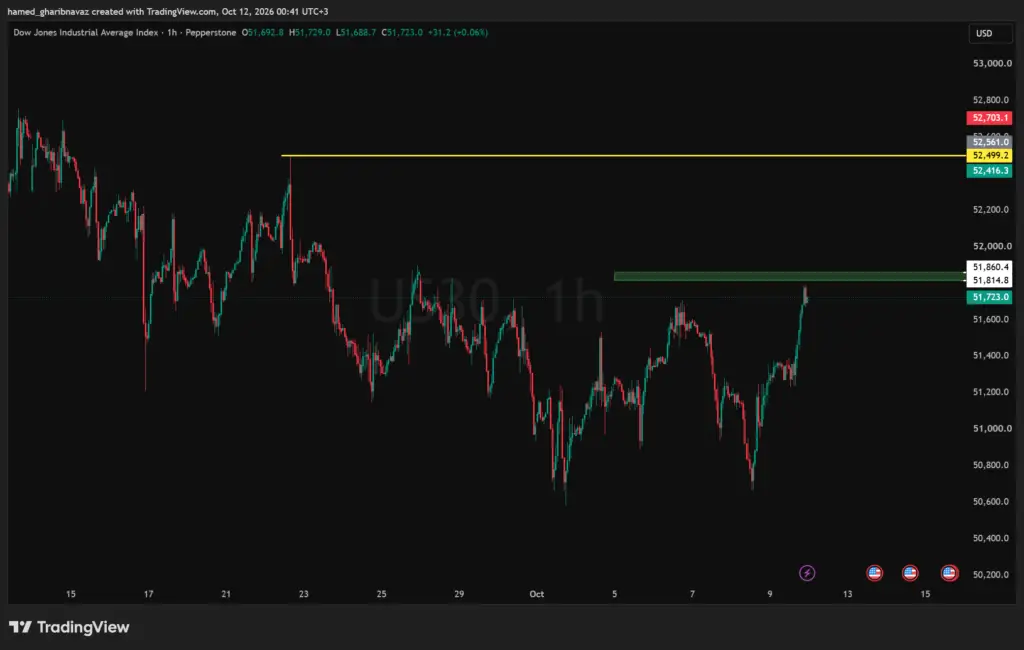The width and height of the screenshot is (1024, 650).
Task: Click the Pepperstone broker label
Action: 211,32
